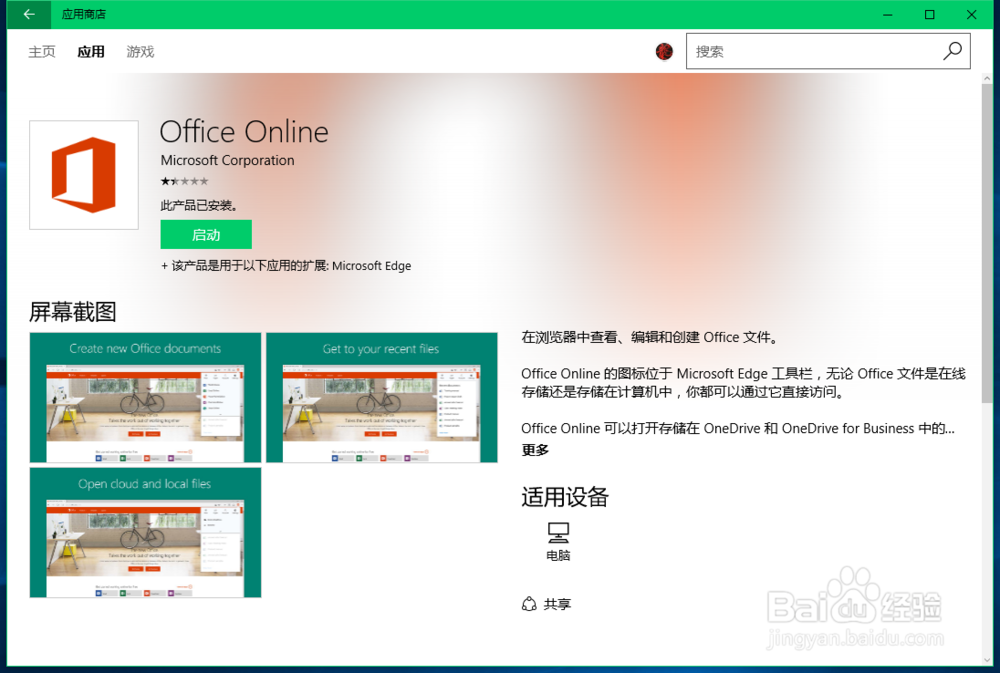Launch the app with 启动 button
Screen dimensions: 1000x673
coord(206,235)
